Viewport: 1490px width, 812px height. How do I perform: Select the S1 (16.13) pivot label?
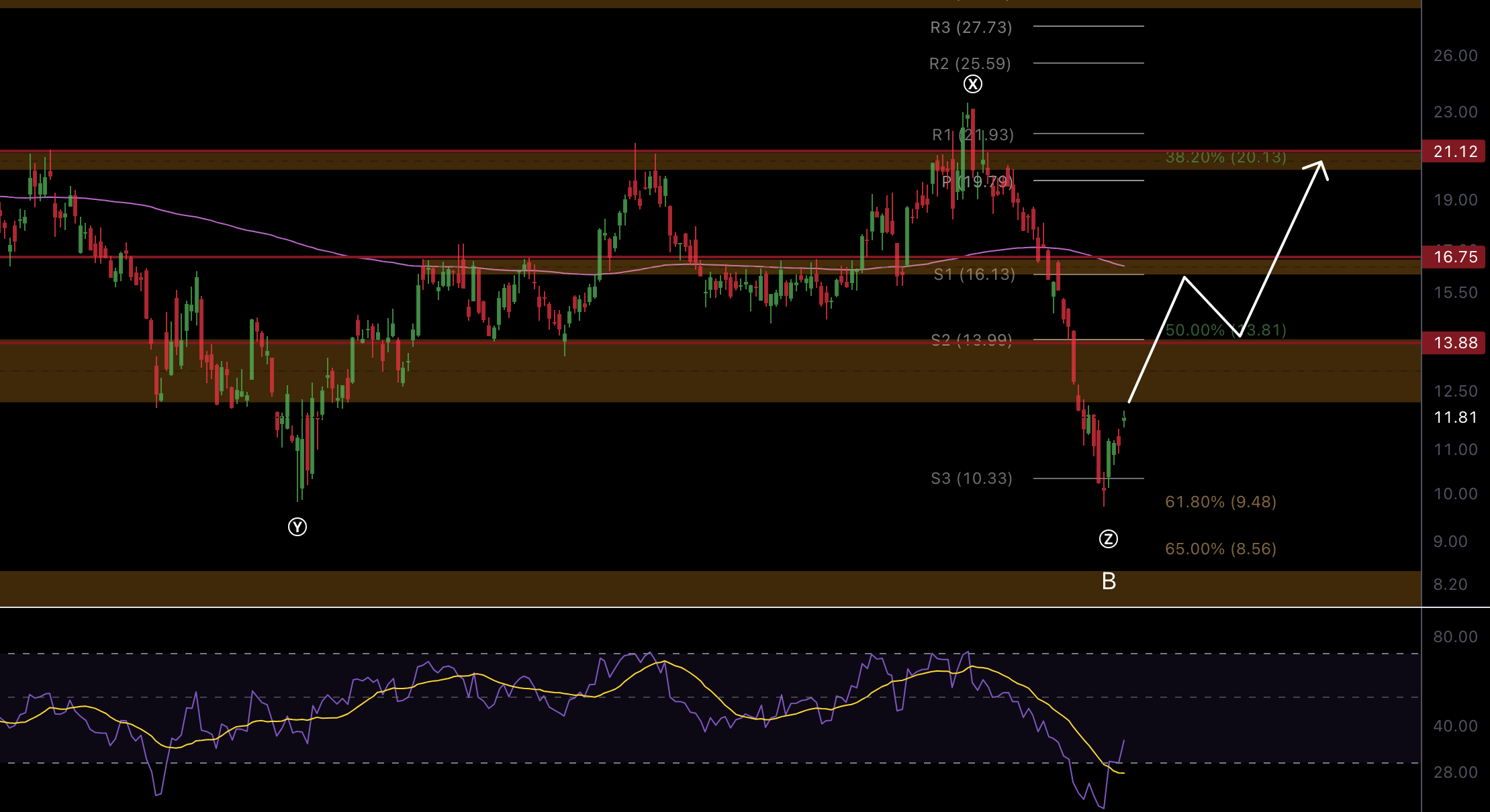(x=974, y=274)
